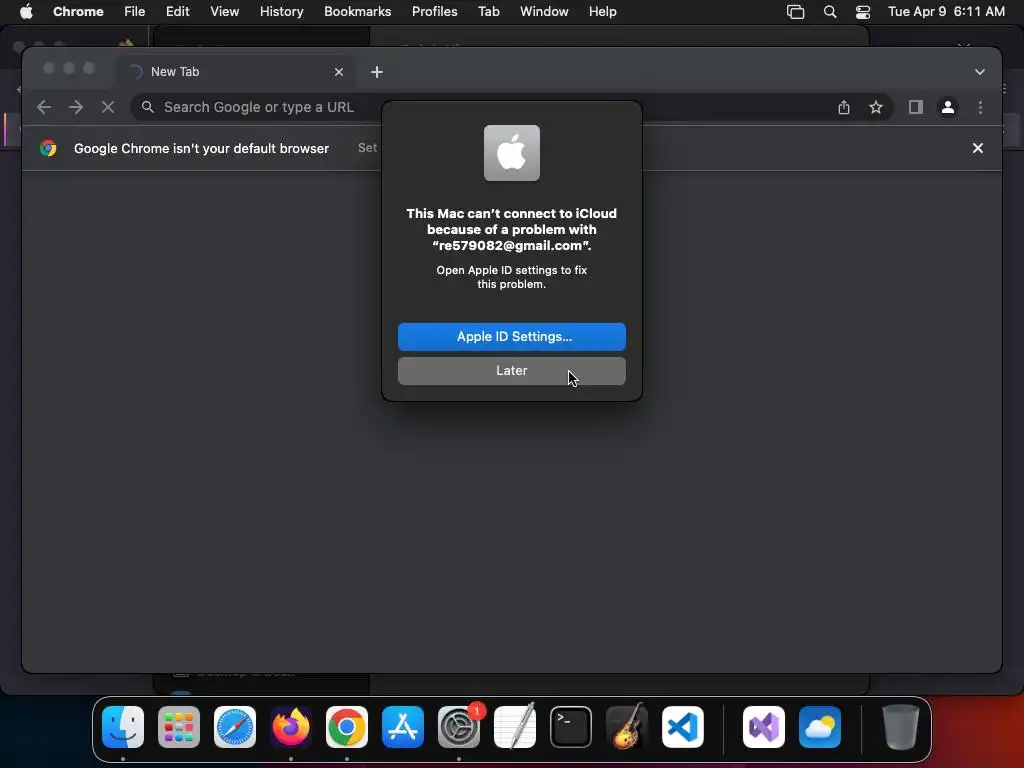The image size is (1024, 768).
Task: Open the Tab menu
Action: click(x=488, y=11)
